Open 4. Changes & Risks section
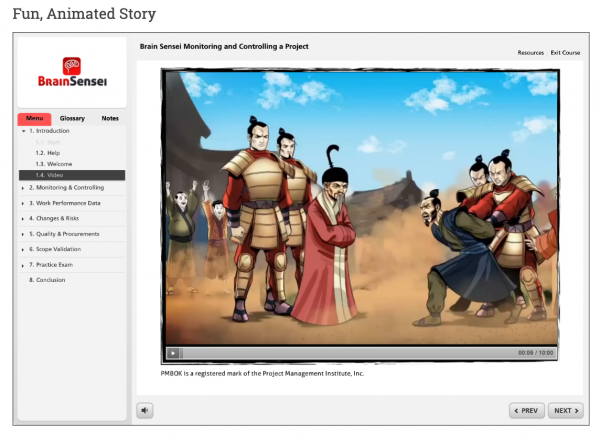 pos(54,219)
